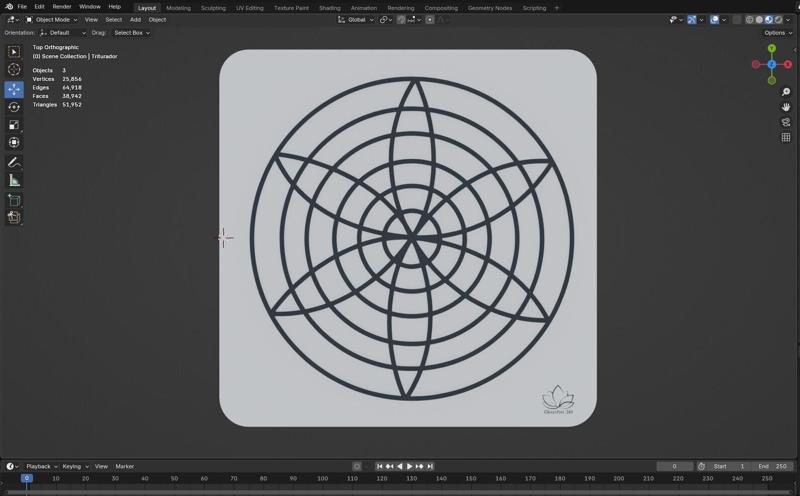The height and width of the screenshot is (496, 800).
Task: Switch orthographic/perspective grid icon
Action: pyautogui.click(x=786, y=137)
